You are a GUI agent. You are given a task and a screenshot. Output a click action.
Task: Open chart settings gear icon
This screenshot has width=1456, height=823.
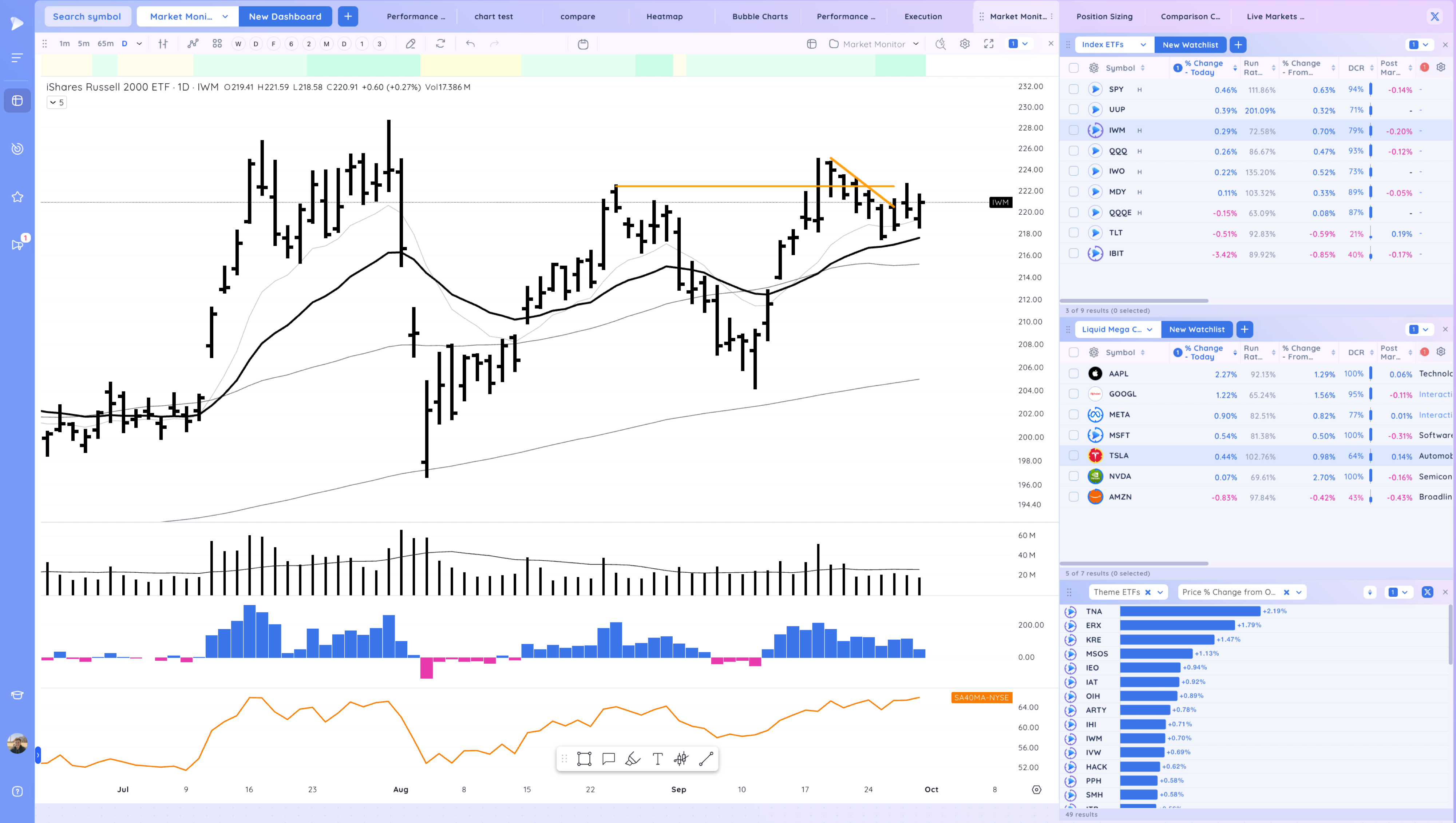pyautogui.click(x=965, y=44)
